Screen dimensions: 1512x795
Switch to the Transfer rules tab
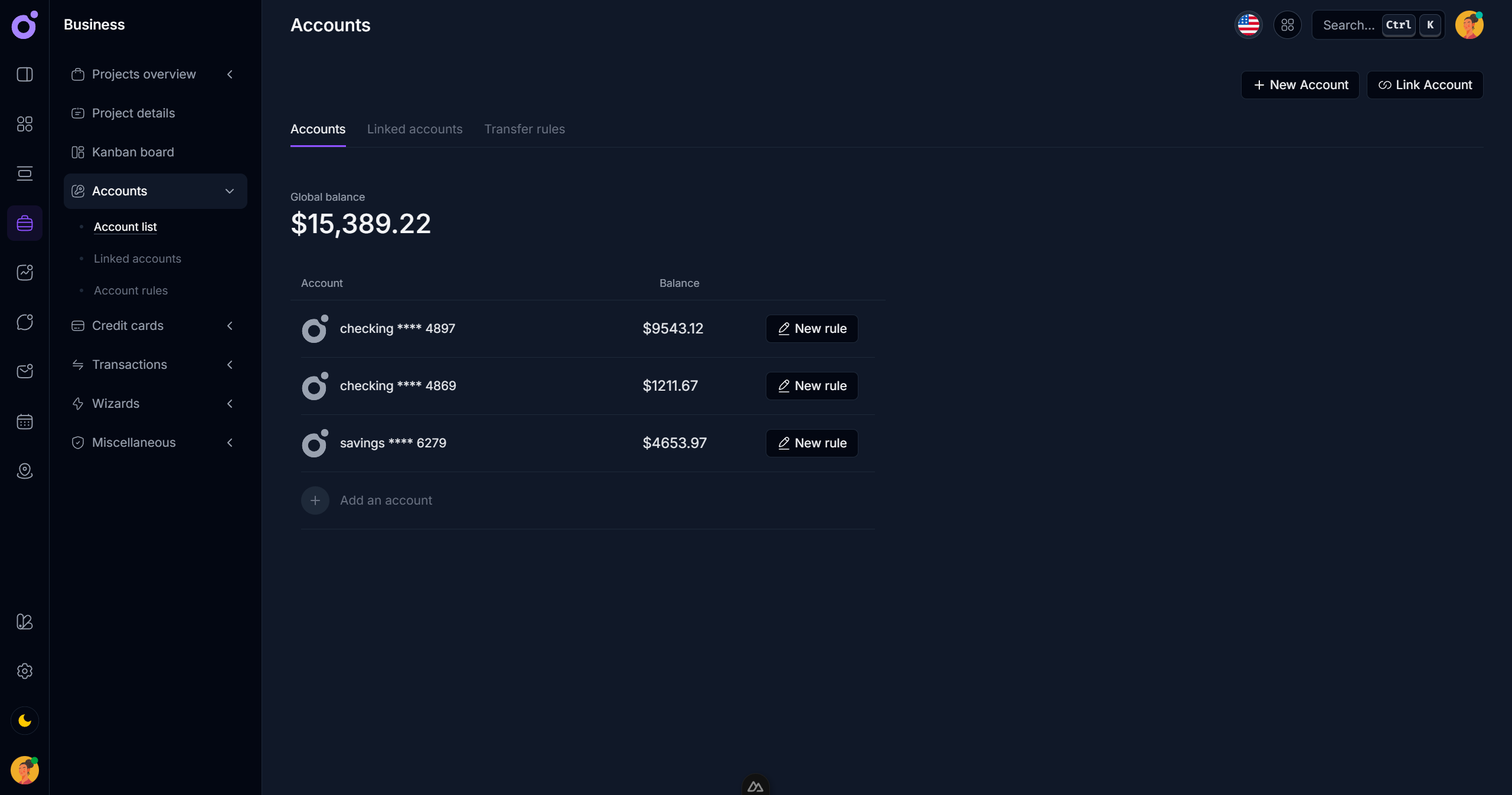coord(524,129)
